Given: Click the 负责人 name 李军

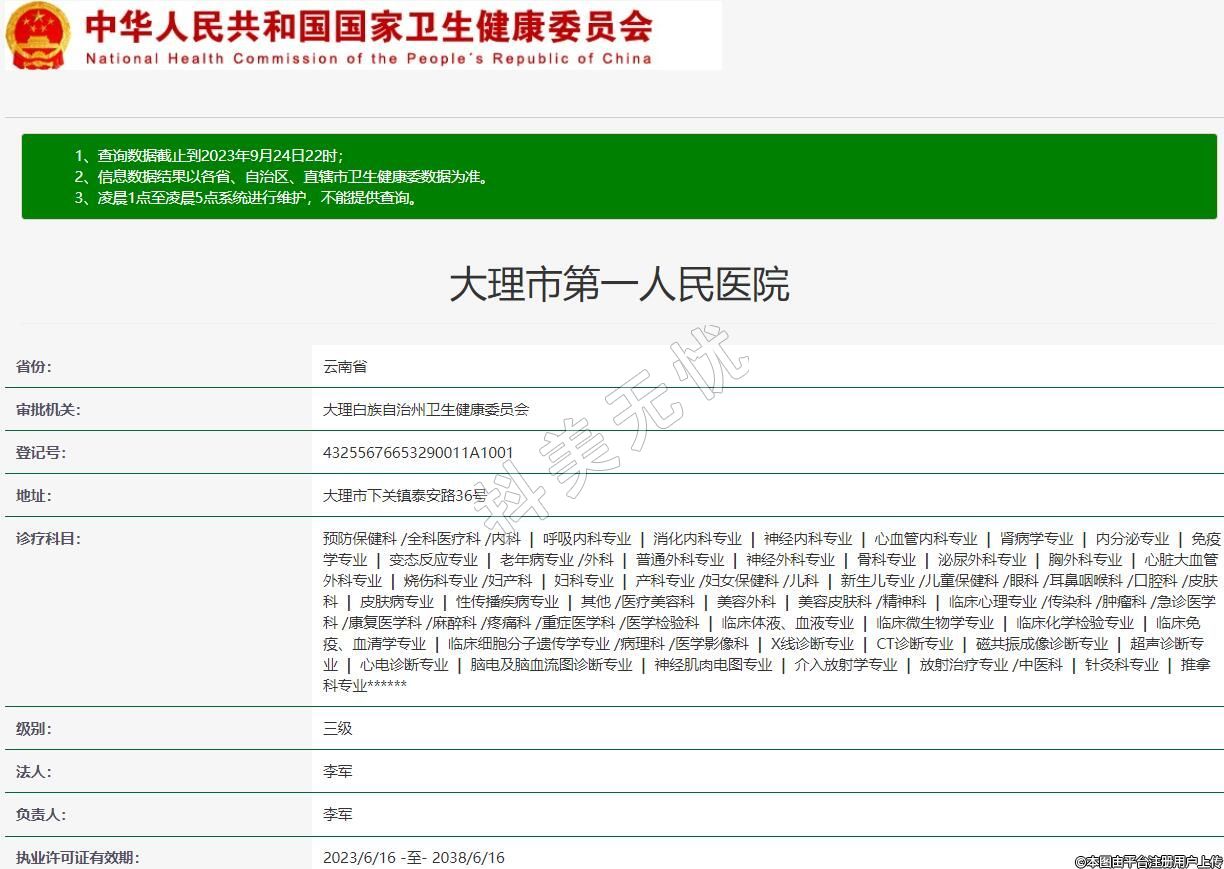Looking at the screenshot, I should point(338,815).
